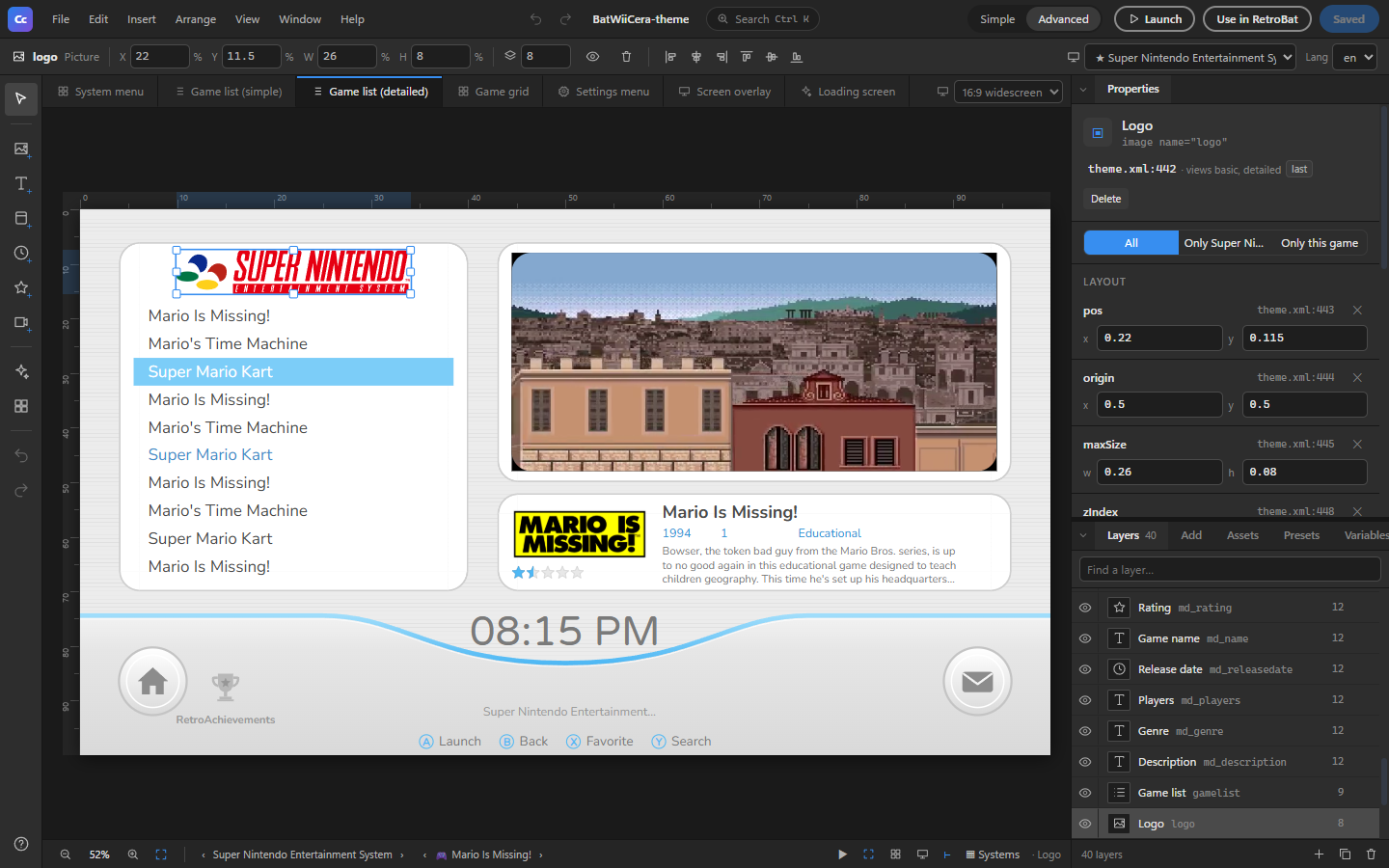The height and width of the screenshot is (868, 1389).
Task: Align selected element to left edge
Action: [x=670, y=57]
